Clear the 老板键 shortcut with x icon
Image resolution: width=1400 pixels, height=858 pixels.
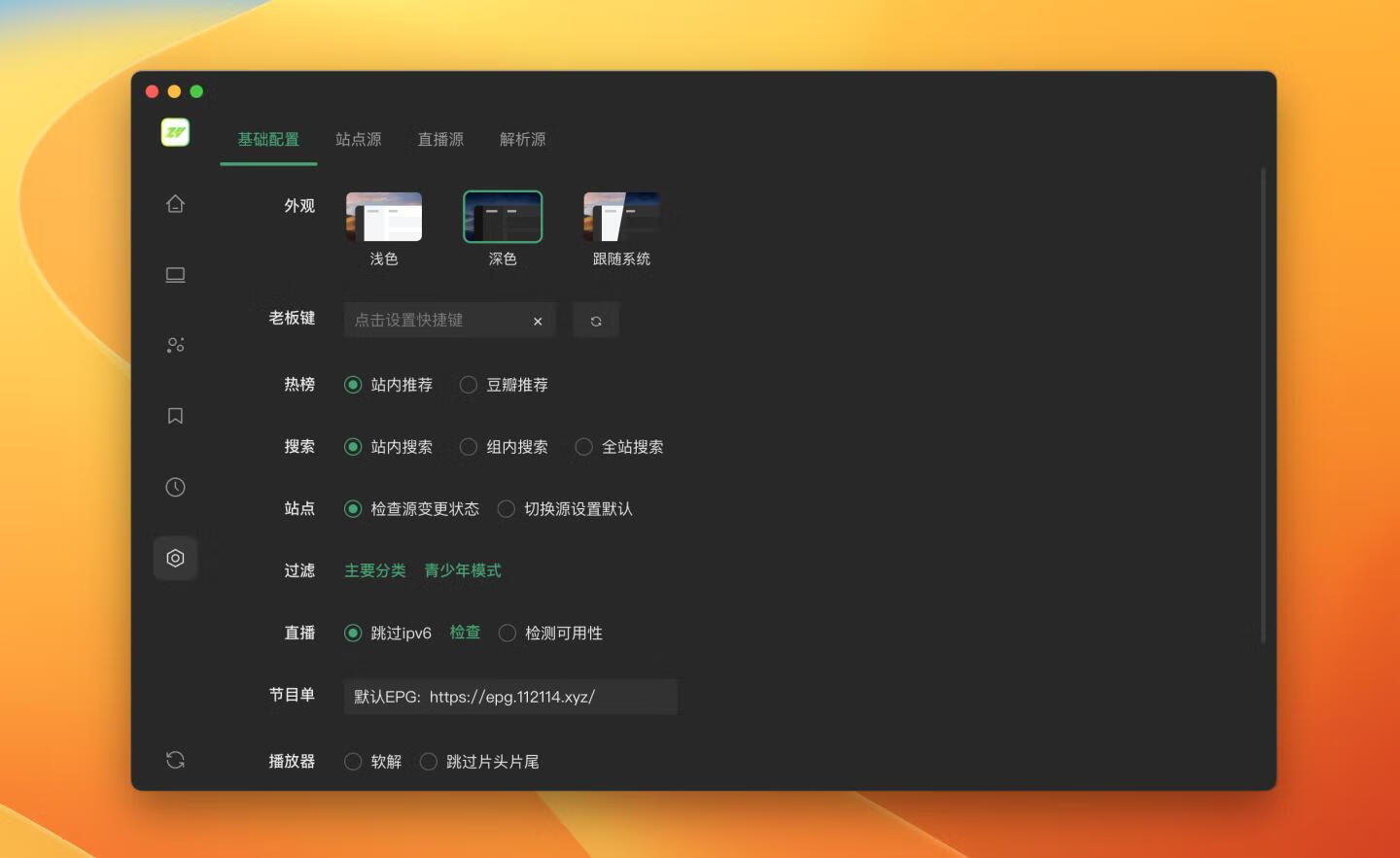tap(538, 321)
